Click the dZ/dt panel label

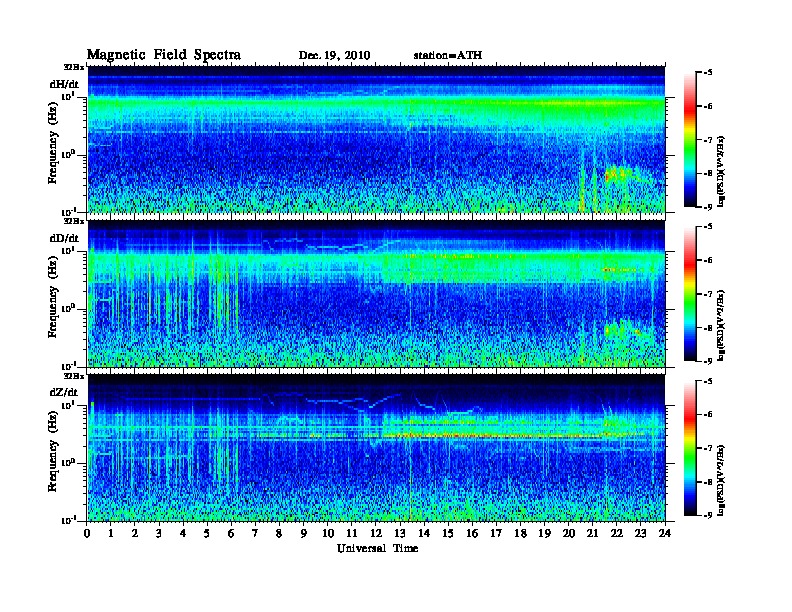[x=64, y=392]
